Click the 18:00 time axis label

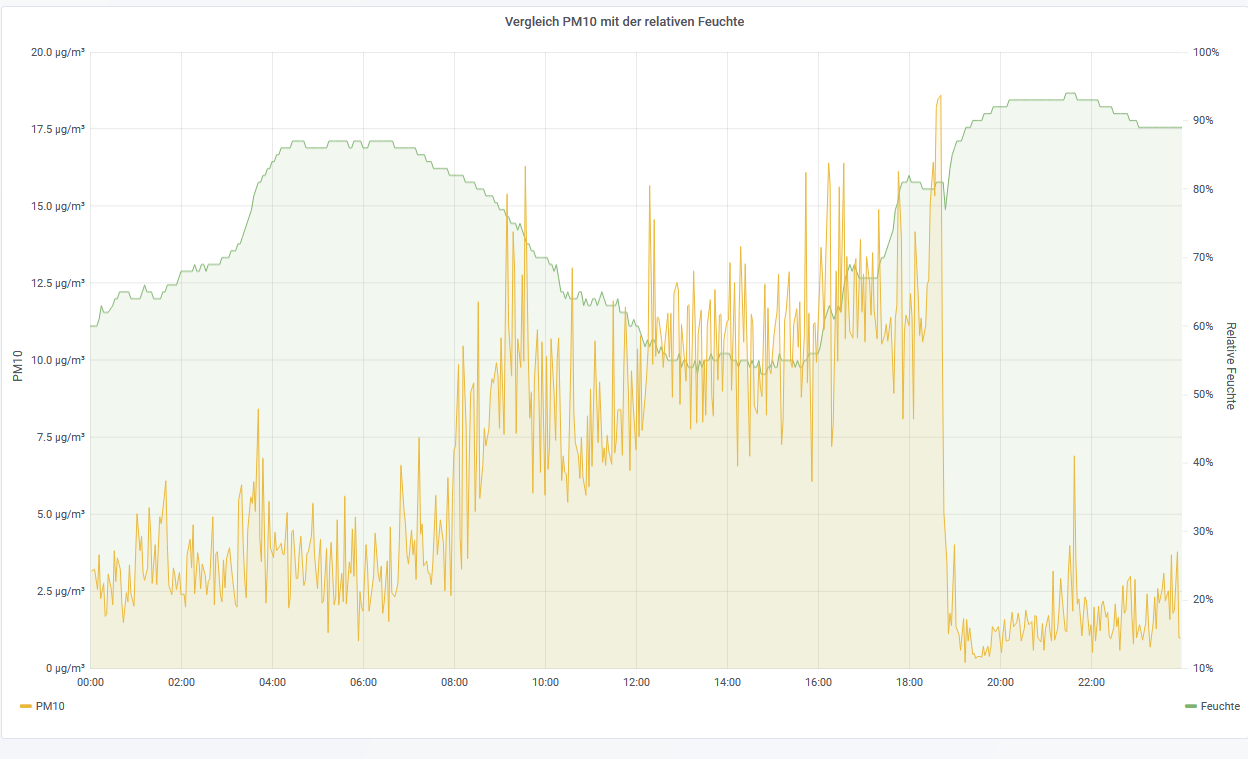click(x=909, y=682)
